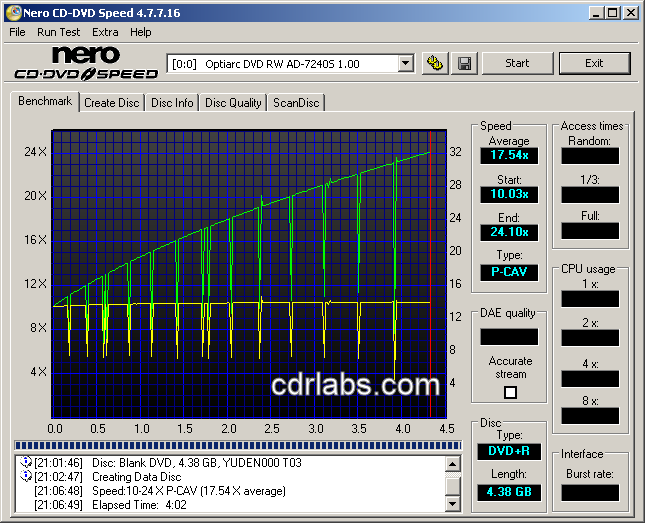Click the Exit button
The height and width of the screenshot is (523, 645).
pyautogui.click(x=594, y=63)
